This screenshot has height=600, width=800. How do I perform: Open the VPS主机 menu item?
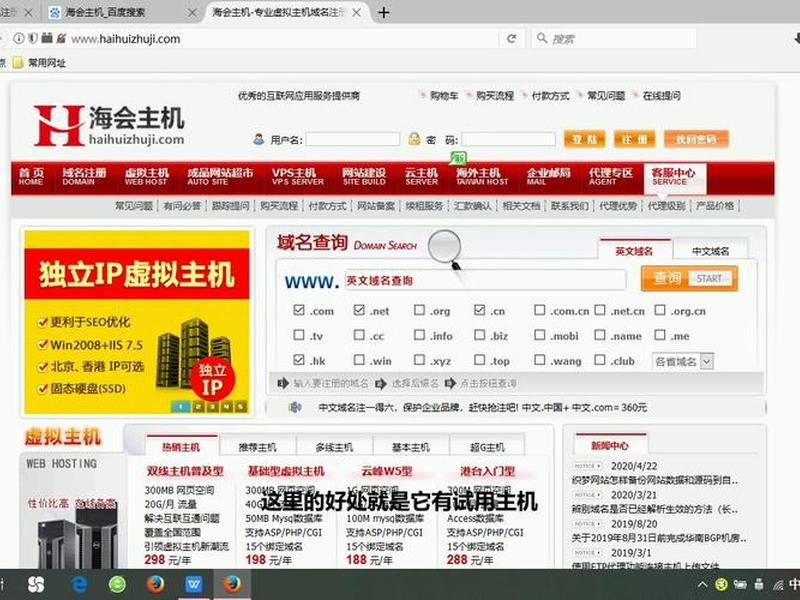[297, 177]
